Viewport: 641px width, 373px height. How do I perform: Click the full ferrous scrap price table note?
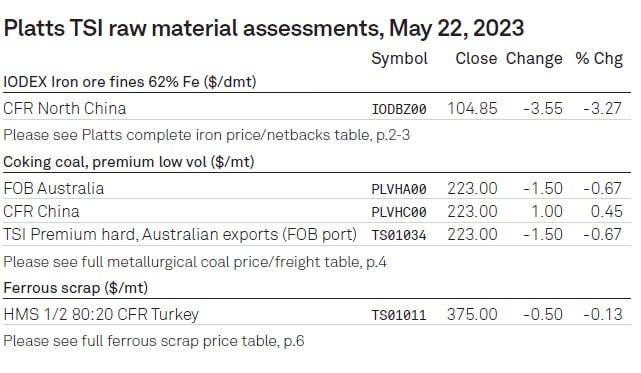154,341
